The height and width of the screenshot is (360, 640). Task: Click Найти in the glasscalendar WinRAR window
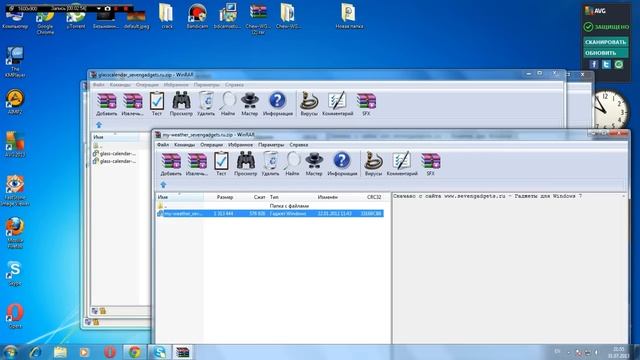coord(228,104)
